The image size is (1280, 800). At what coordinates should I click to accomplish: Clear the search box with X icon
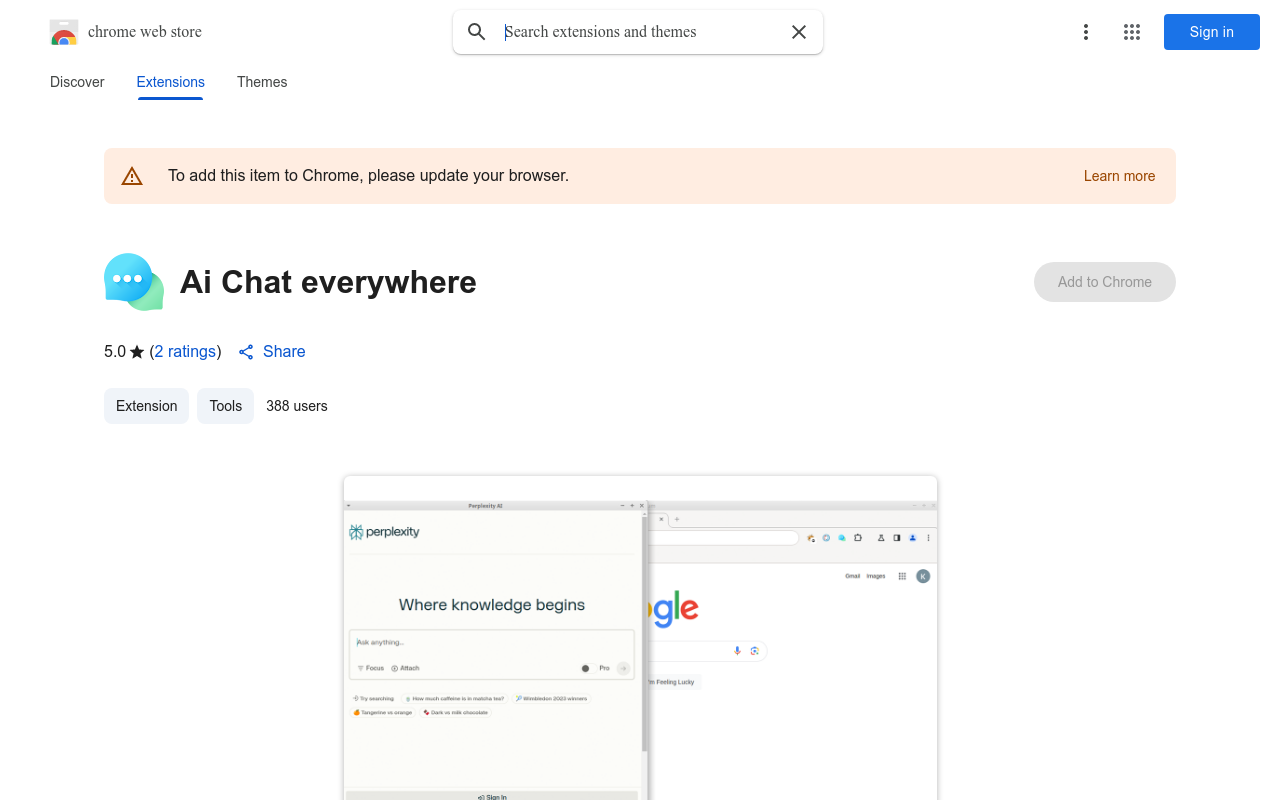(x=799, y=32)
